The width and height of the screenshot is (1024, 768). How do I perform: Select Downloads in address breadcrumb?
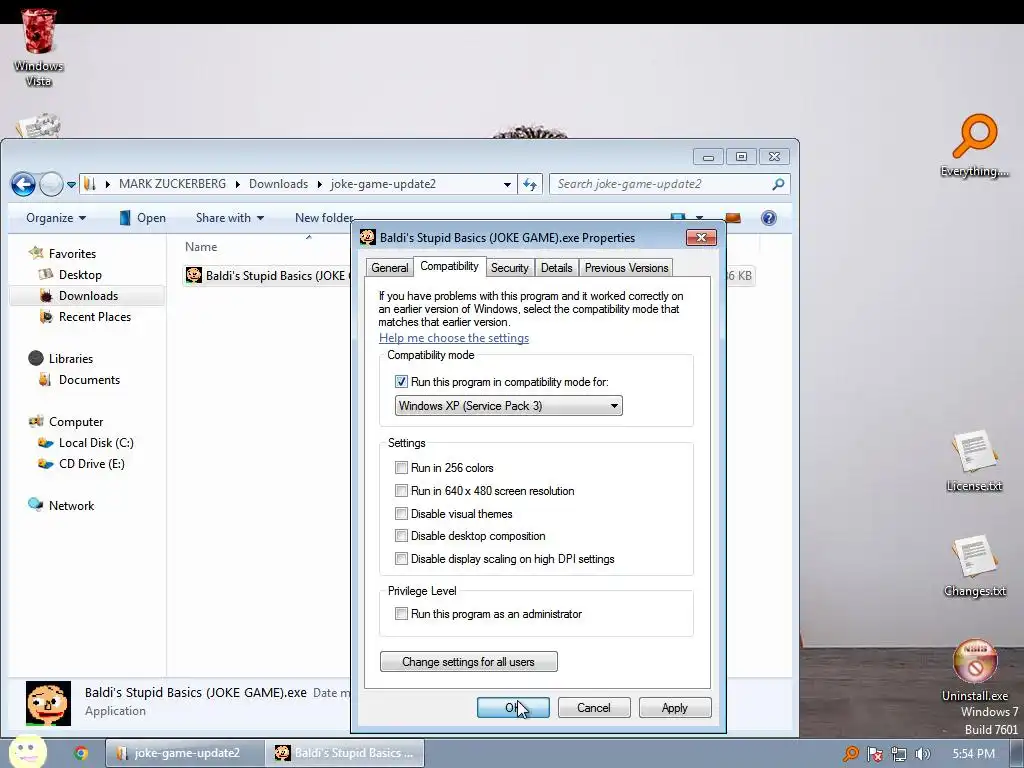[278, 185]
